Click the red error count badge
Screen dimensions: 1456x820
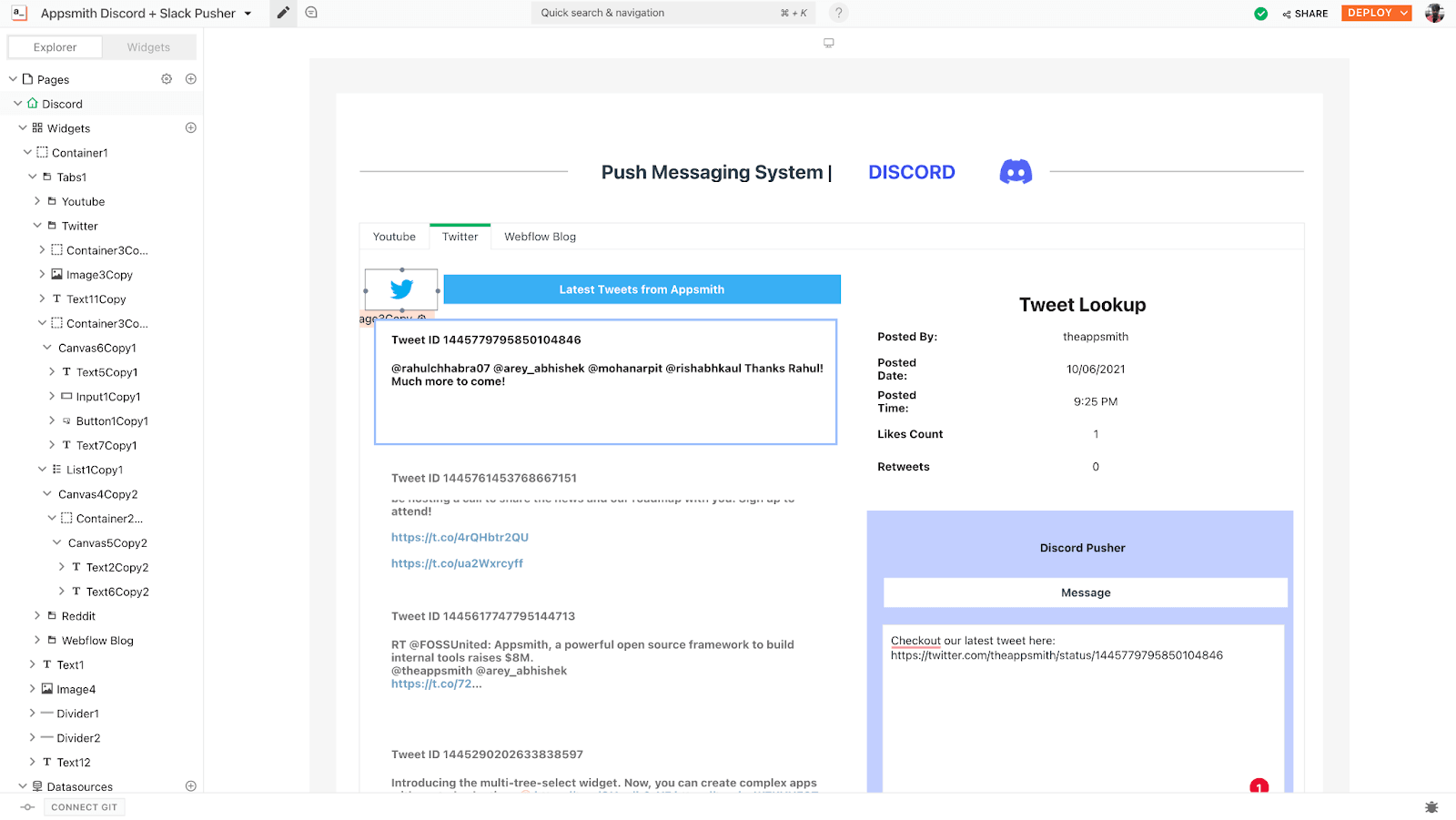pos(1259,787)
